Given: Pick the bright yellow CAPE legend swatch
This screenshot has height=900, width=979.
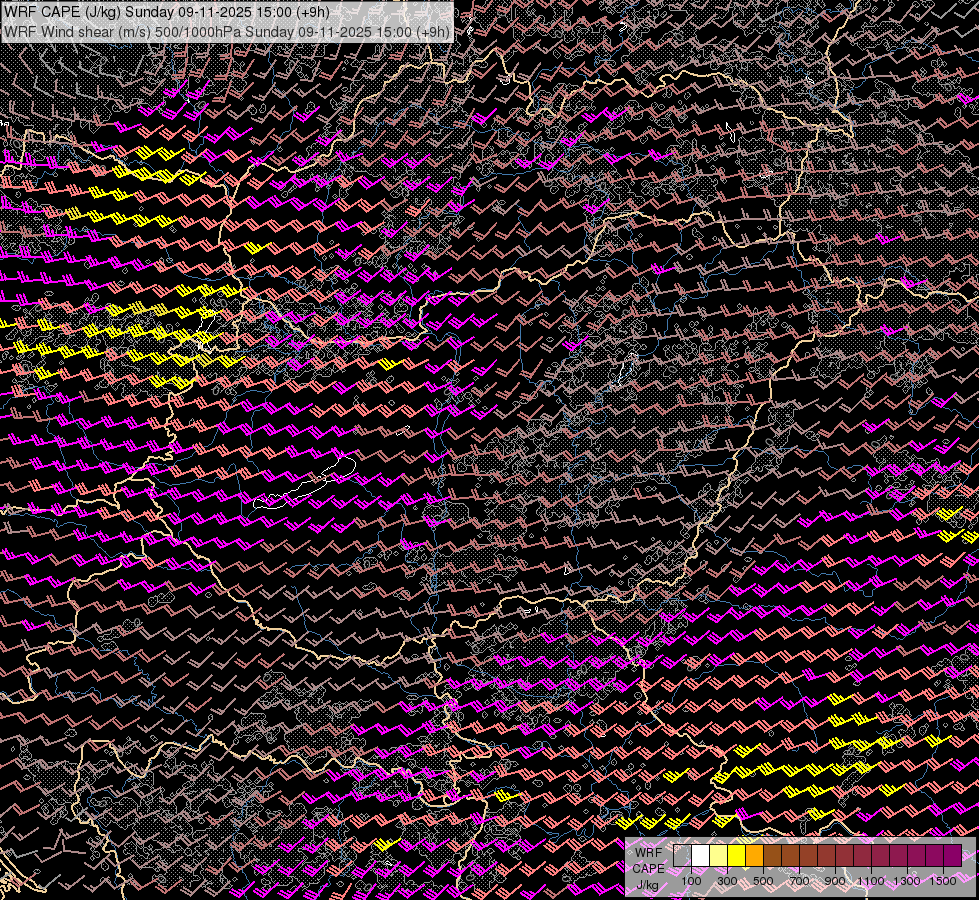Looking at the screenshot, I should [x=736, y=855].
